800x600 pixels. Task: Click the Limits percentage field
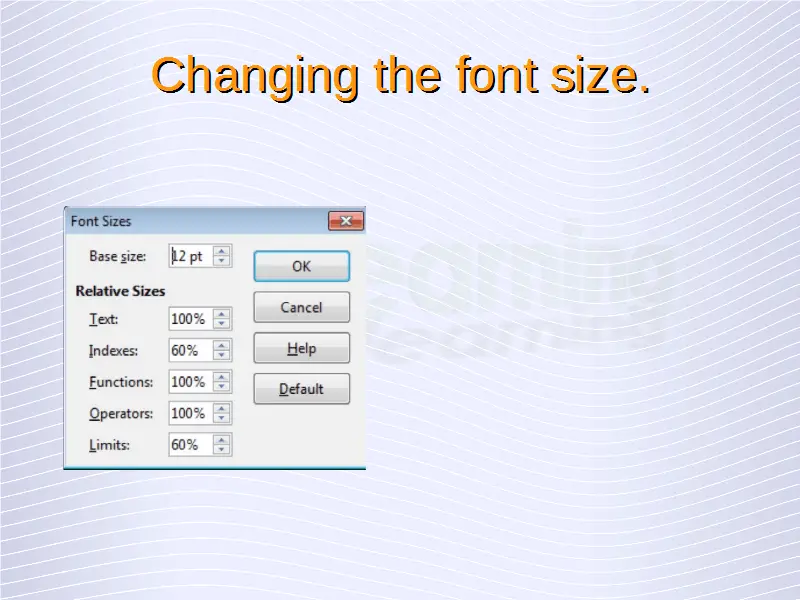pos(190,445)
